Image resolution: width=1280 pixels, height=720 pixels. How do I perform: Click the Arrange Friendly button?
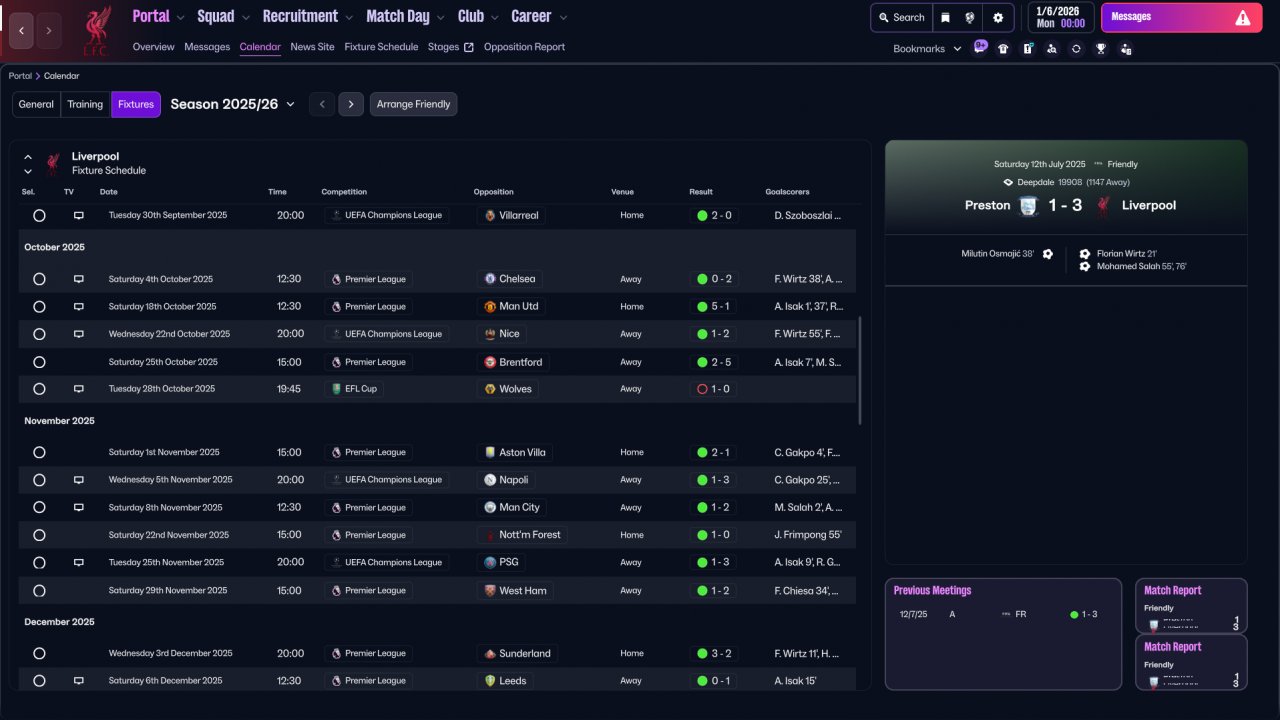click(x=413, y=105)
